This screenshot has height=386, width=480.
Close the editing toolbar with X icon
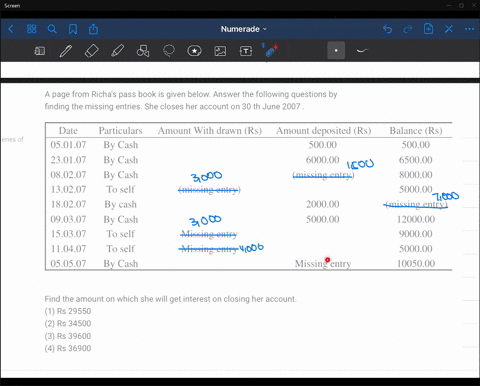coord(449,29)
